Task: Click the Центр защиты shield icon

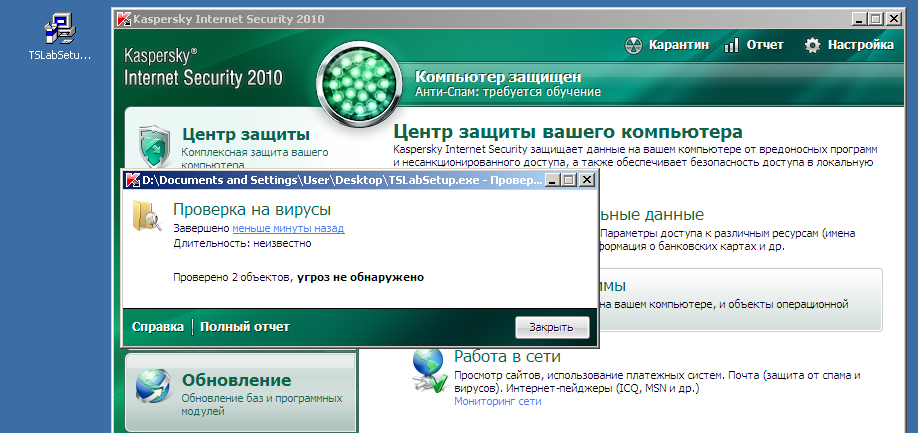Action: pyautogui.click(x=155, y=146)
